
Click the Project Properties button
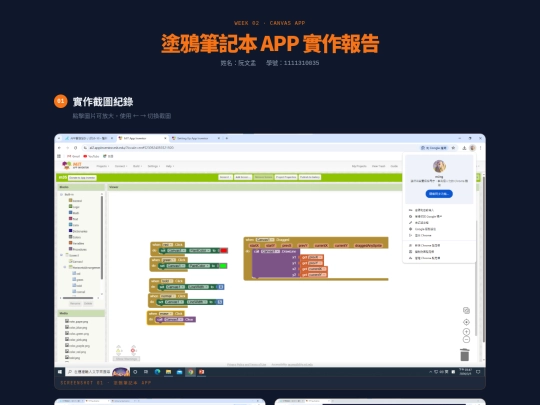coord(286,177)
